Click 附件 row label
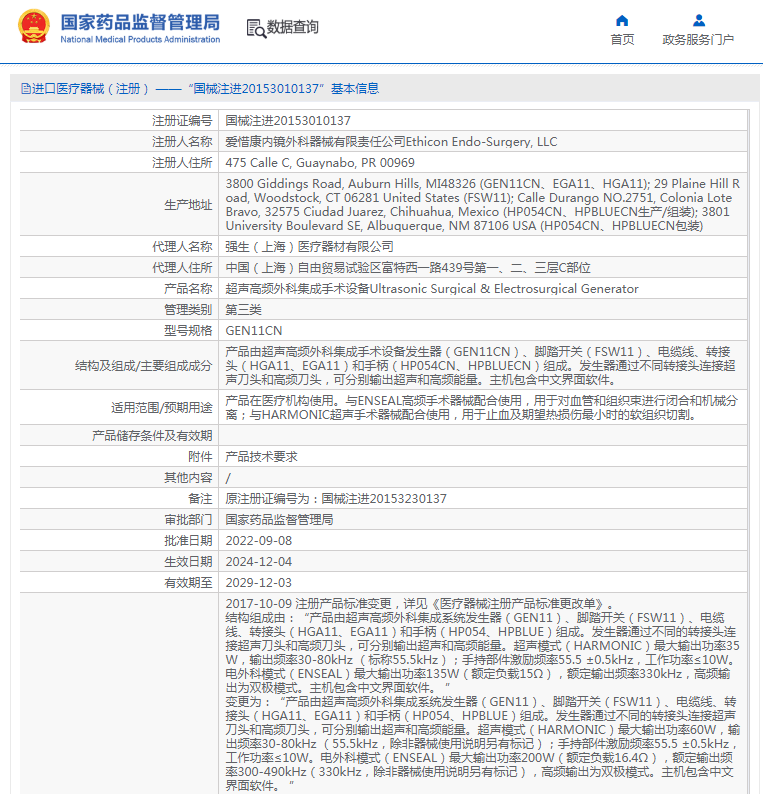This screenshot has width=763, height=794. [200, 457]
